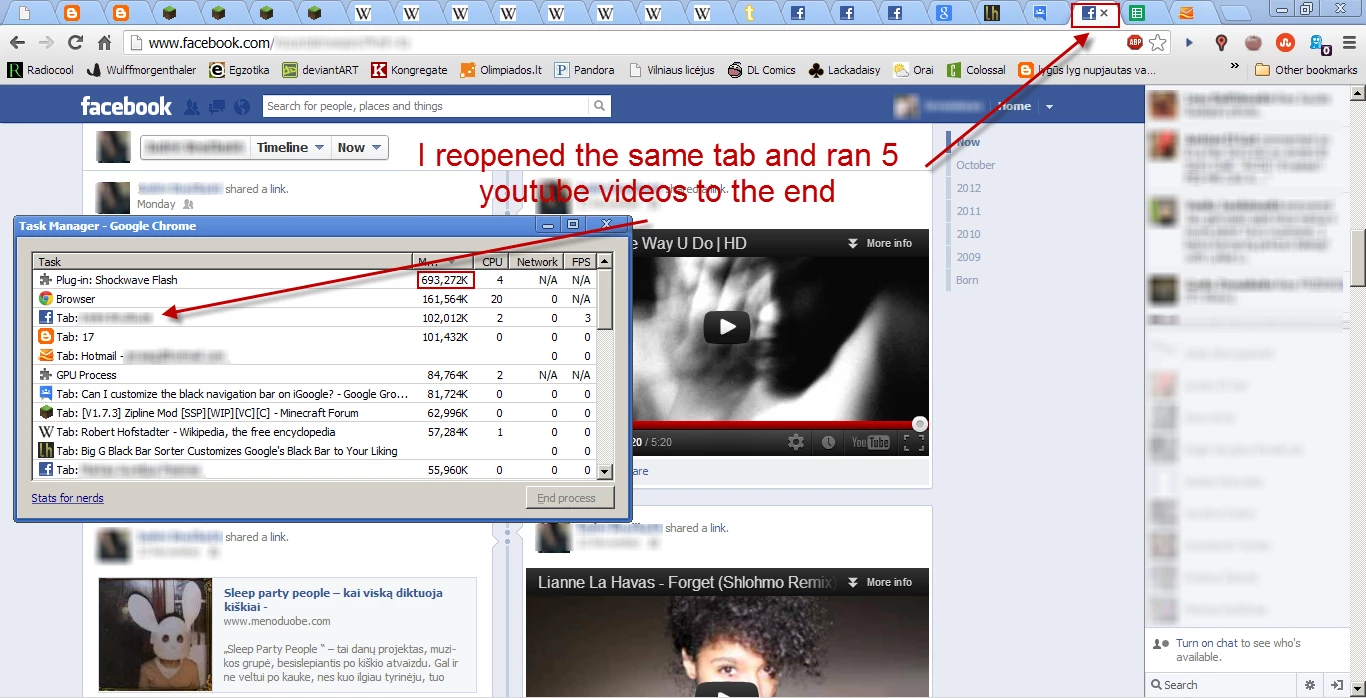Open a new tab with the new-tab button
The image size is (1366, 698).
1236,14
